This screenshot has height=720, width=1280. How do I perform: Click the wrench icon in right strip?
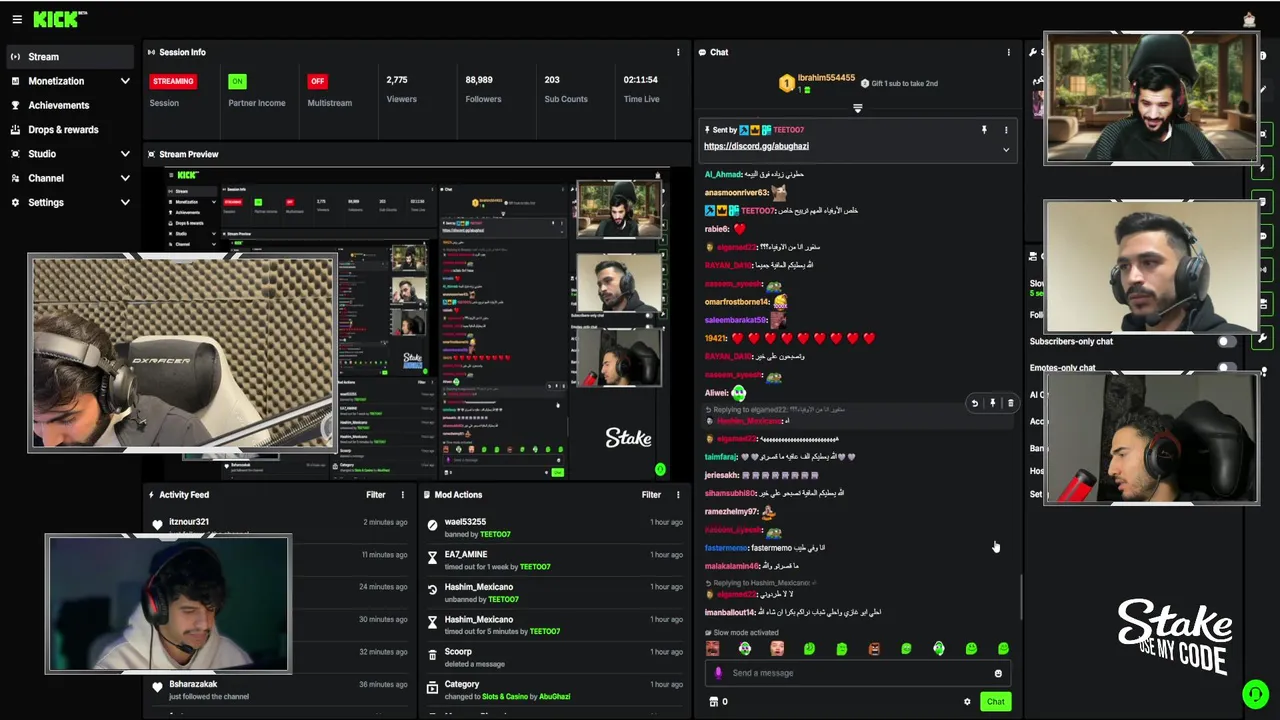[x=1264, y=338]
